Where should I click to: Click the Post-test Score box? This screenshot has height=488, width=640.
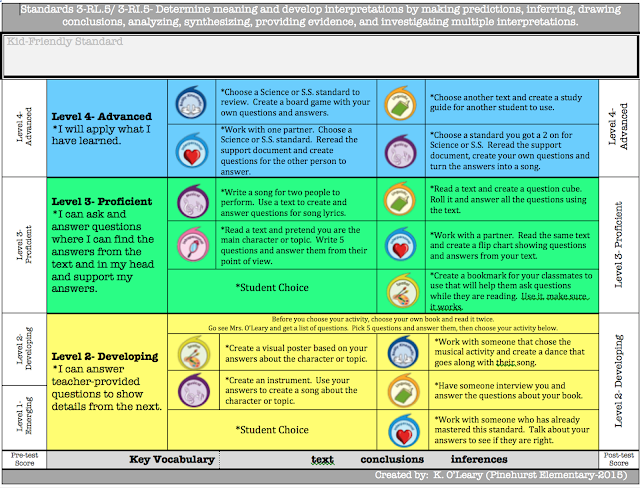(618, 459)
